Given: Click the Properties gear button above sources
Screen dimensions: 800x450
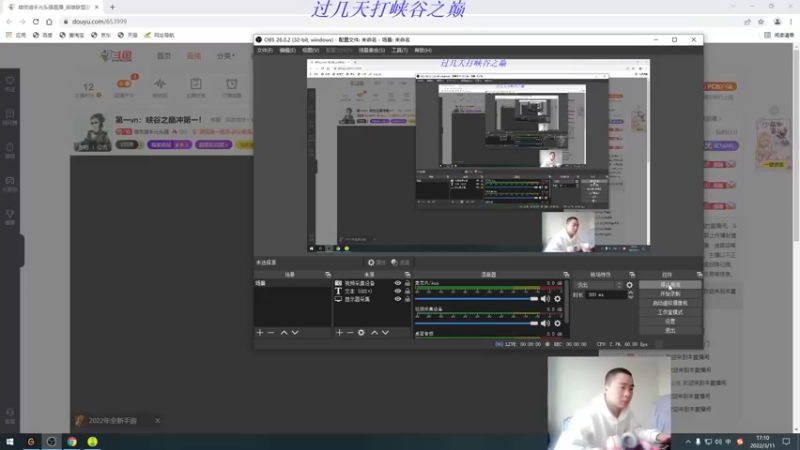Looking at the screenshot, I should (377, 262).
